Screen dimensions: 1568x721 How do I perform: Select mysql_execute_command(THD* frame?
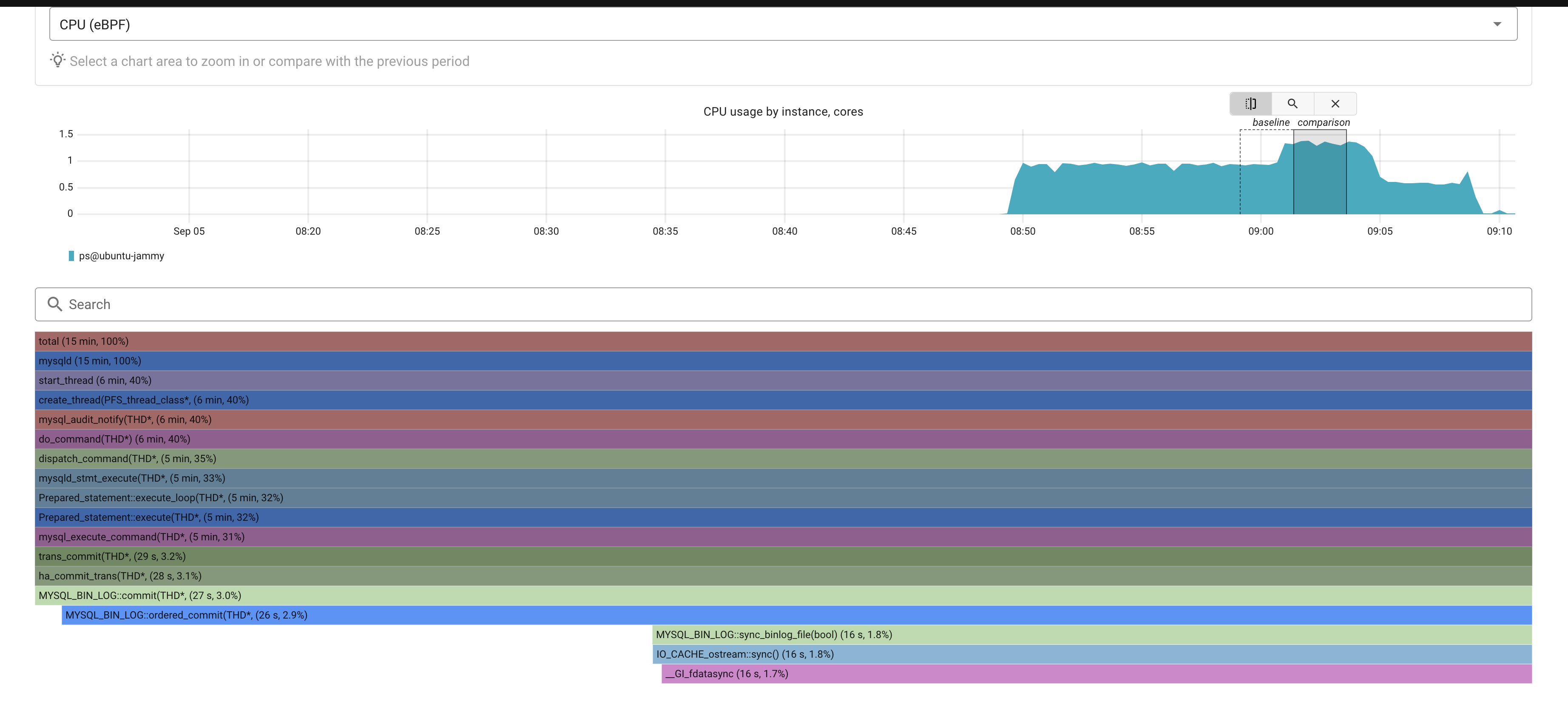click(x=783, y=536)
